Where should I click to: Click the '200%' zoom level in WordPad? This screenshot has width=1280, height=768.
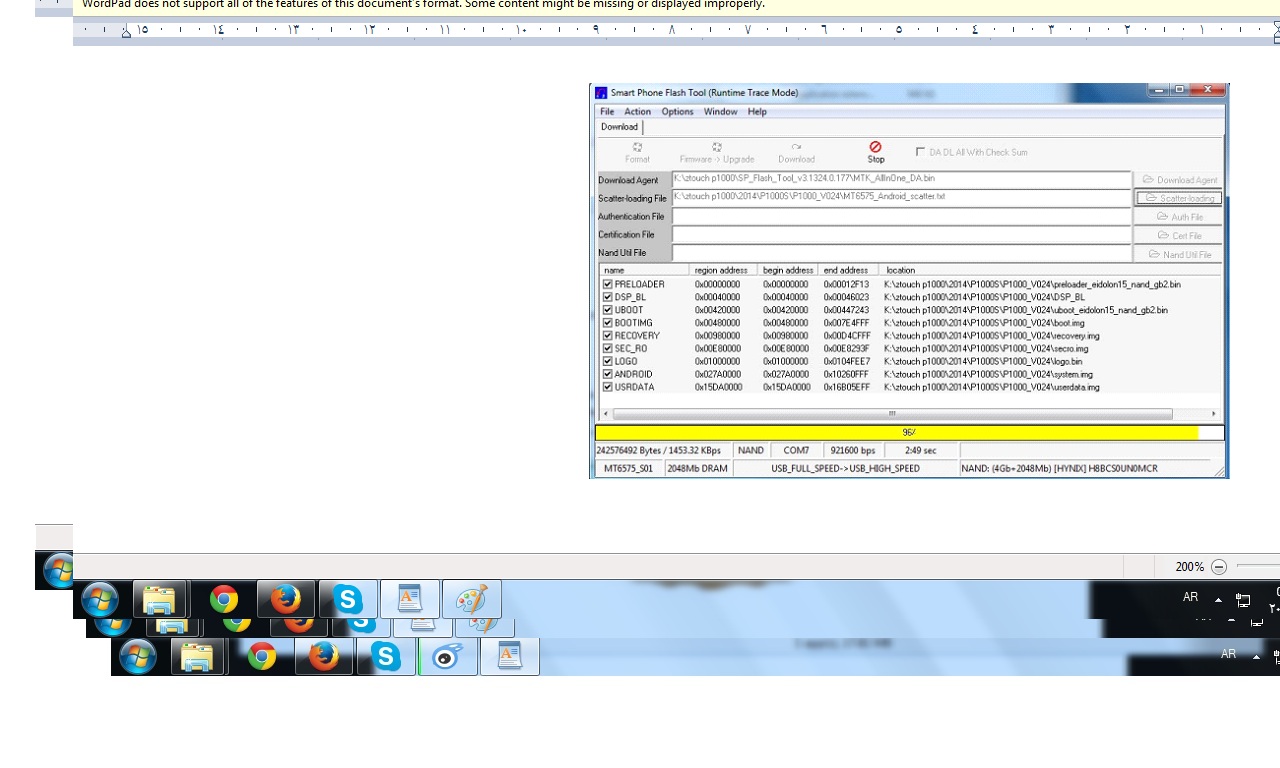pyautogui.click(x=1190, y=567)
